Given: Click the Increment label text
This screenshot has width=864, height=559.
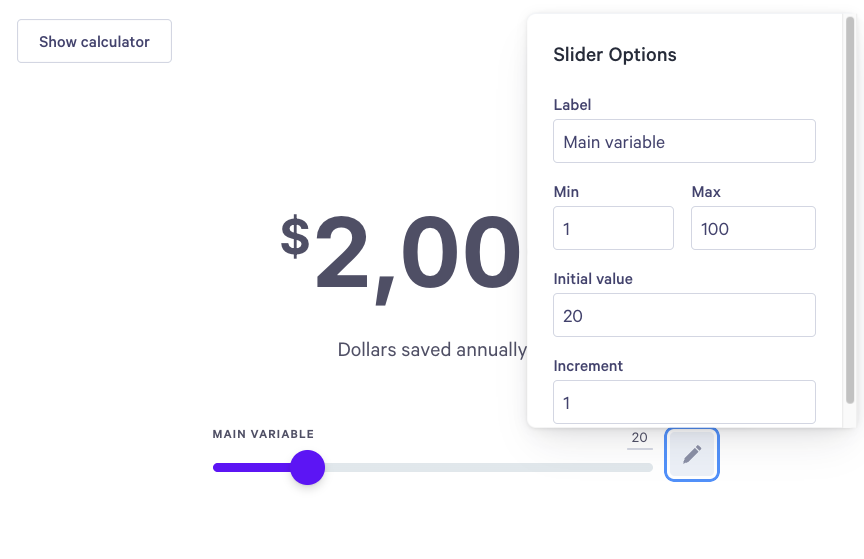Looking at the screenshot, I should coord(588,366).
